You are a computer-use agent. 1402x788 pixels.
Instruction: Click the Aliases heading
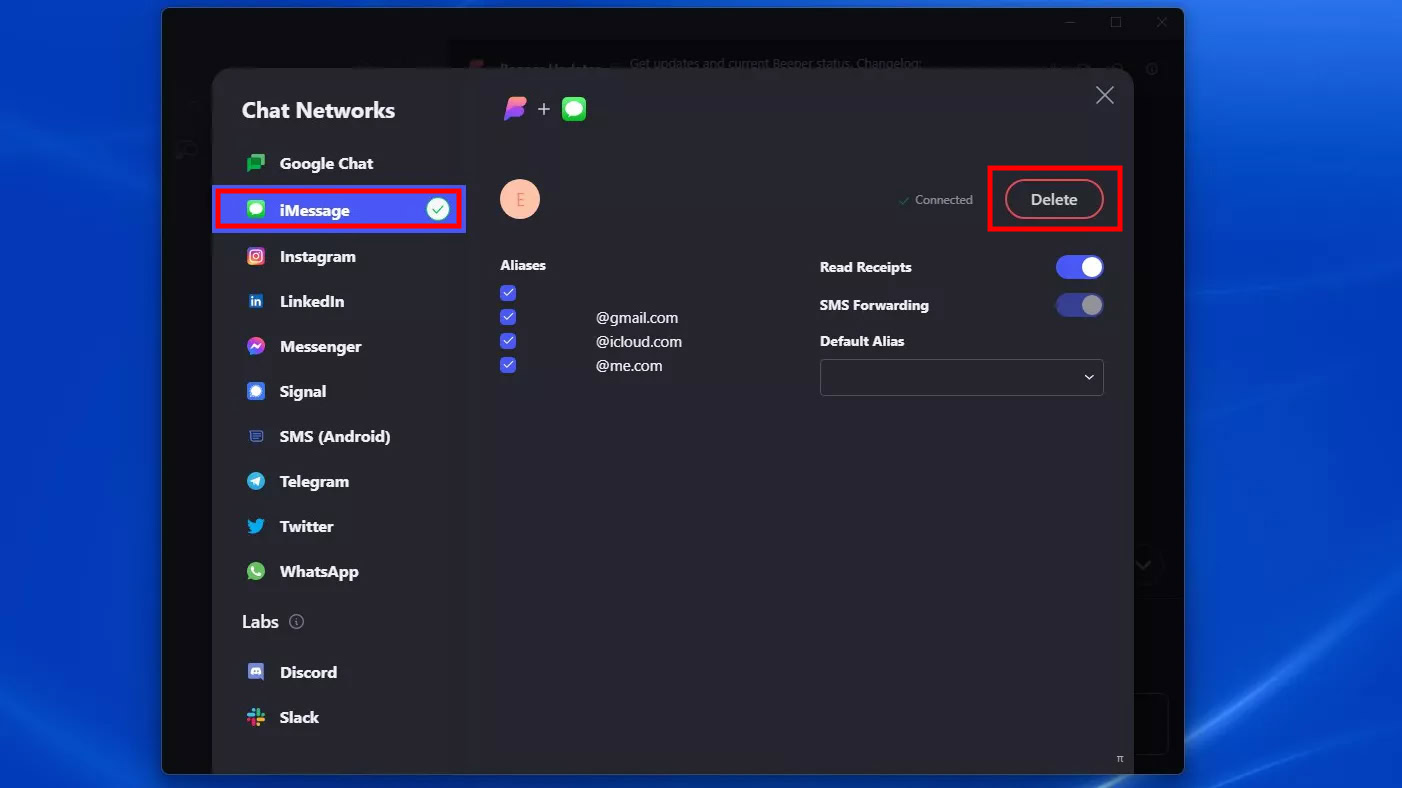click(x=523, y=265)
